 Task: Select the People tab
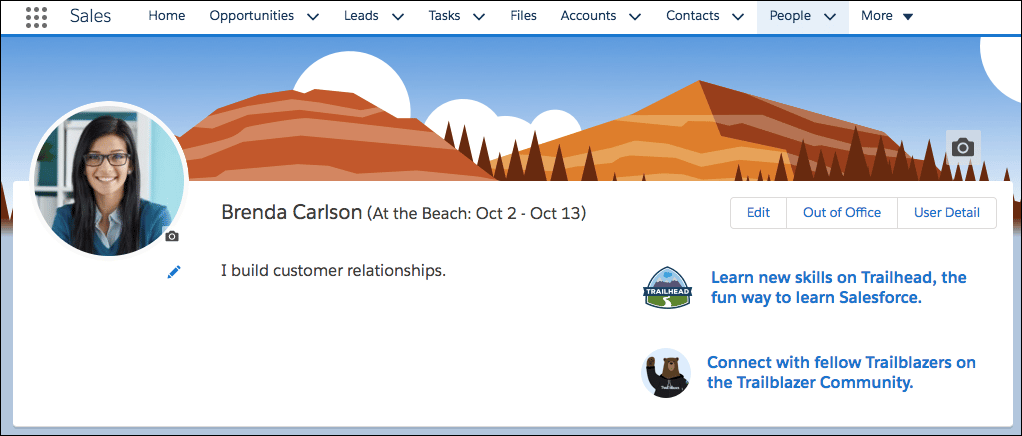click(x=790, y=16)
